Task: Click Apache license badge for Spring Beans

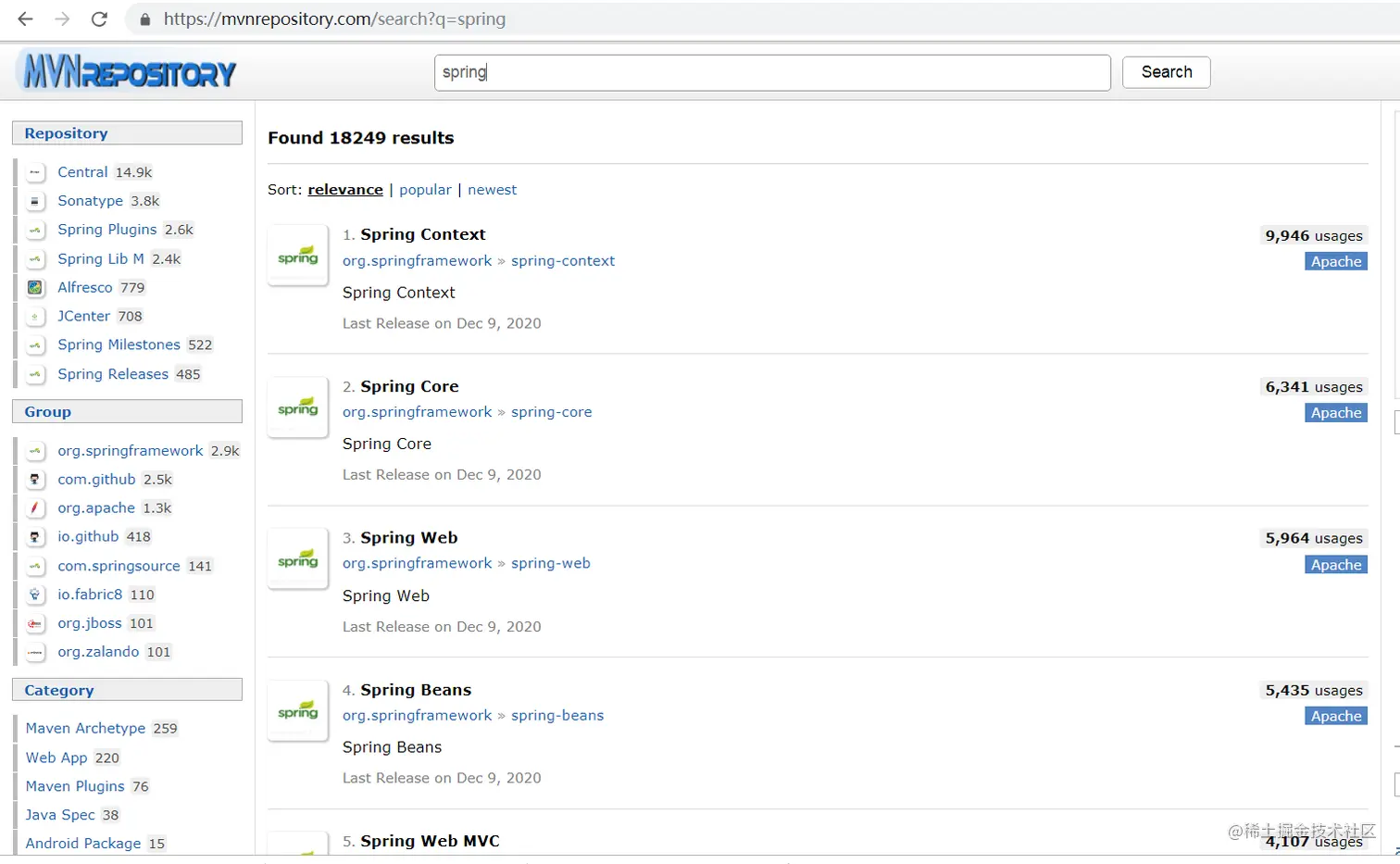Action: pos(1336,717)
